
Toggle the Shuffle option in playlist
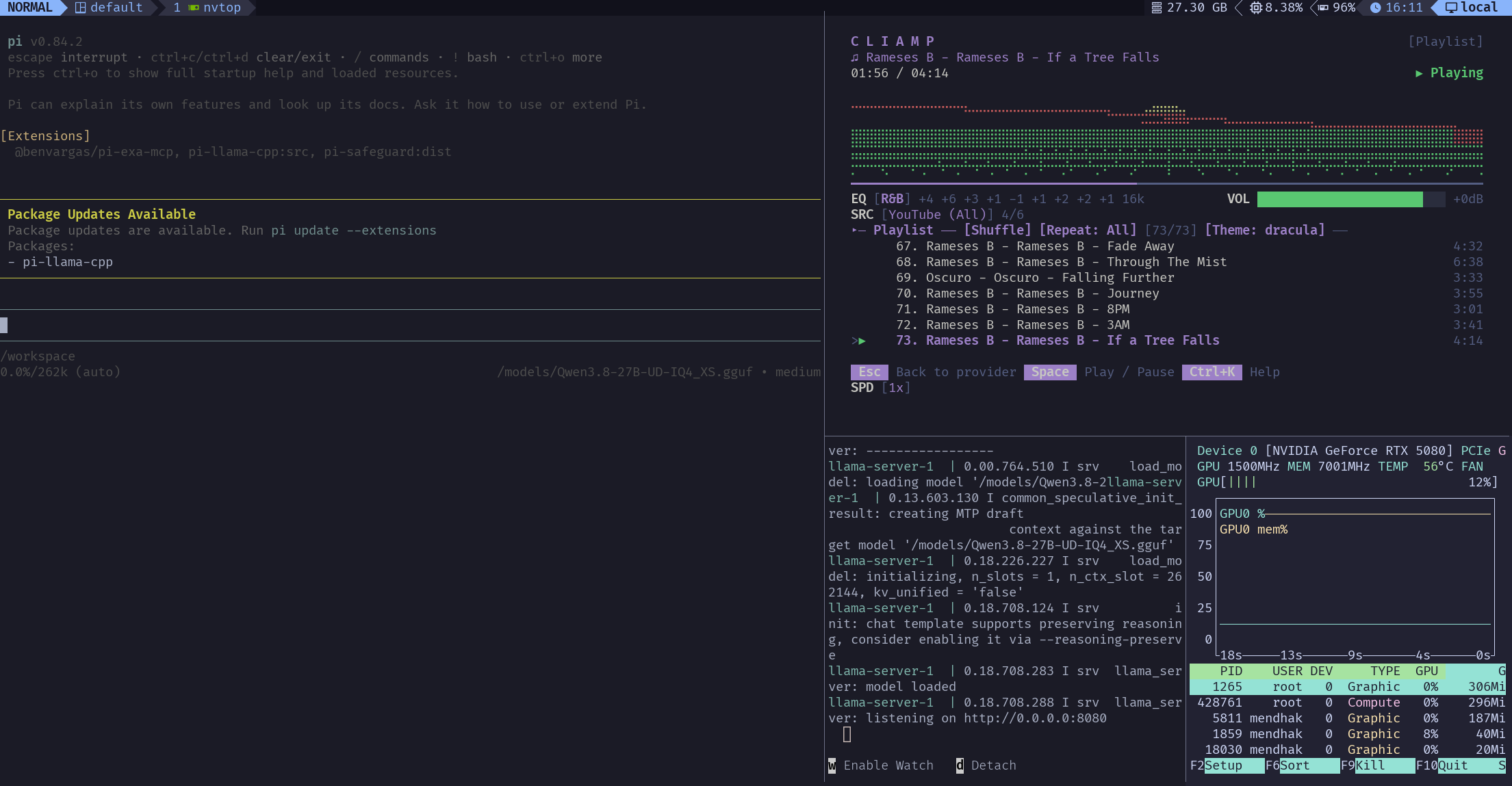coord(997,231)
